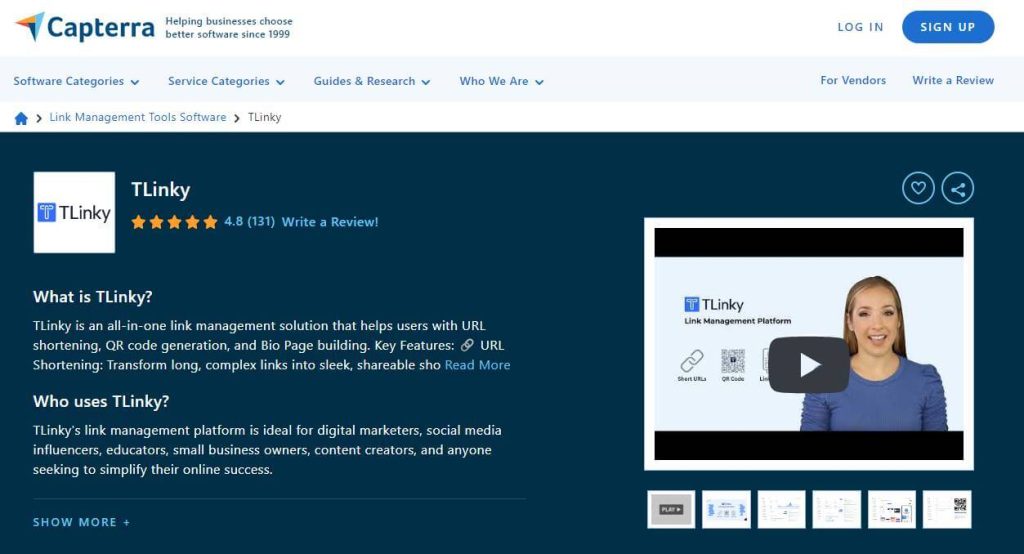Open Who We Are dropdown
Screen dimensions: 1024x554
[502, 81]
